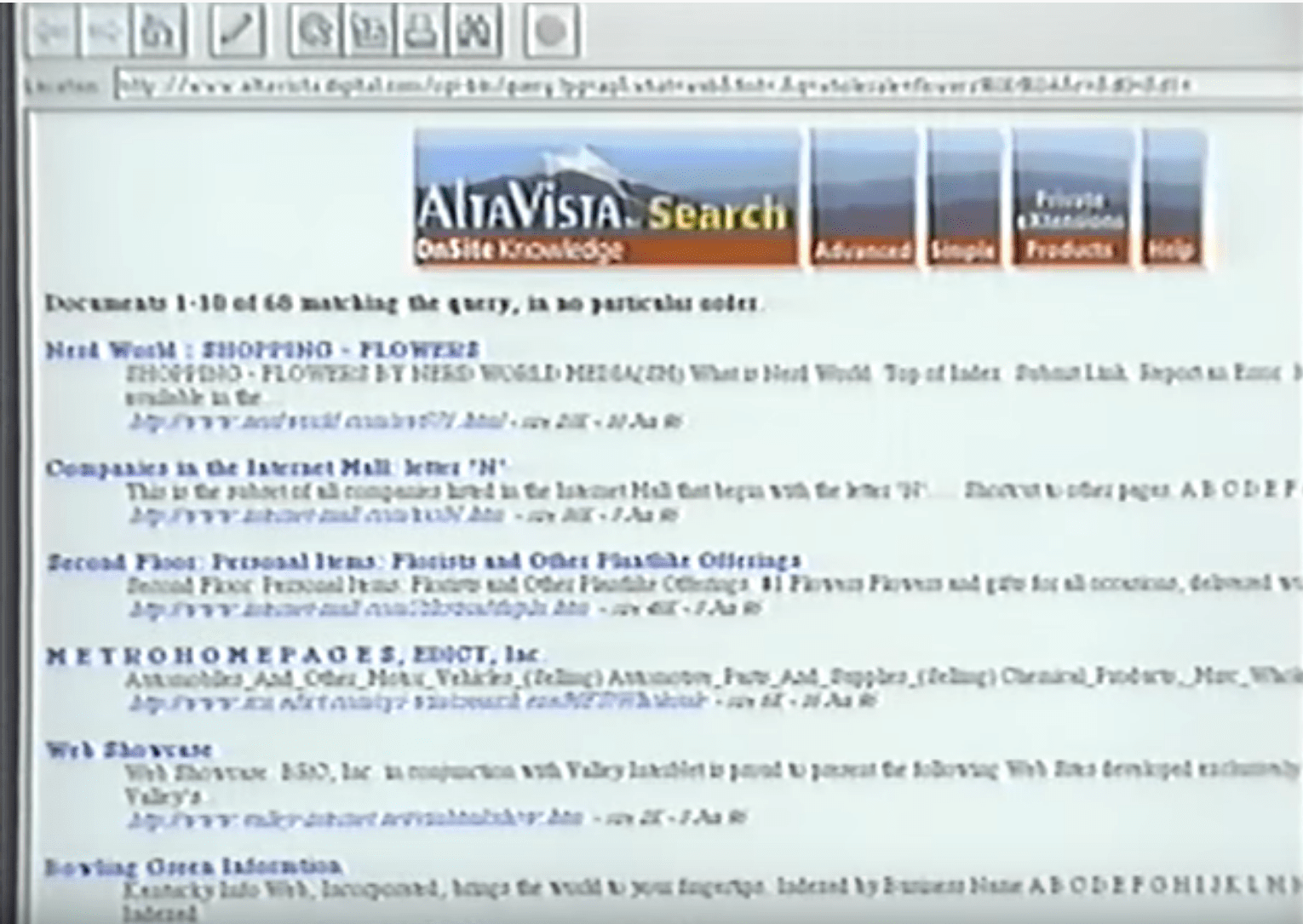
Task: Open Find with the binoculars icon
Action: coord(474,32)
